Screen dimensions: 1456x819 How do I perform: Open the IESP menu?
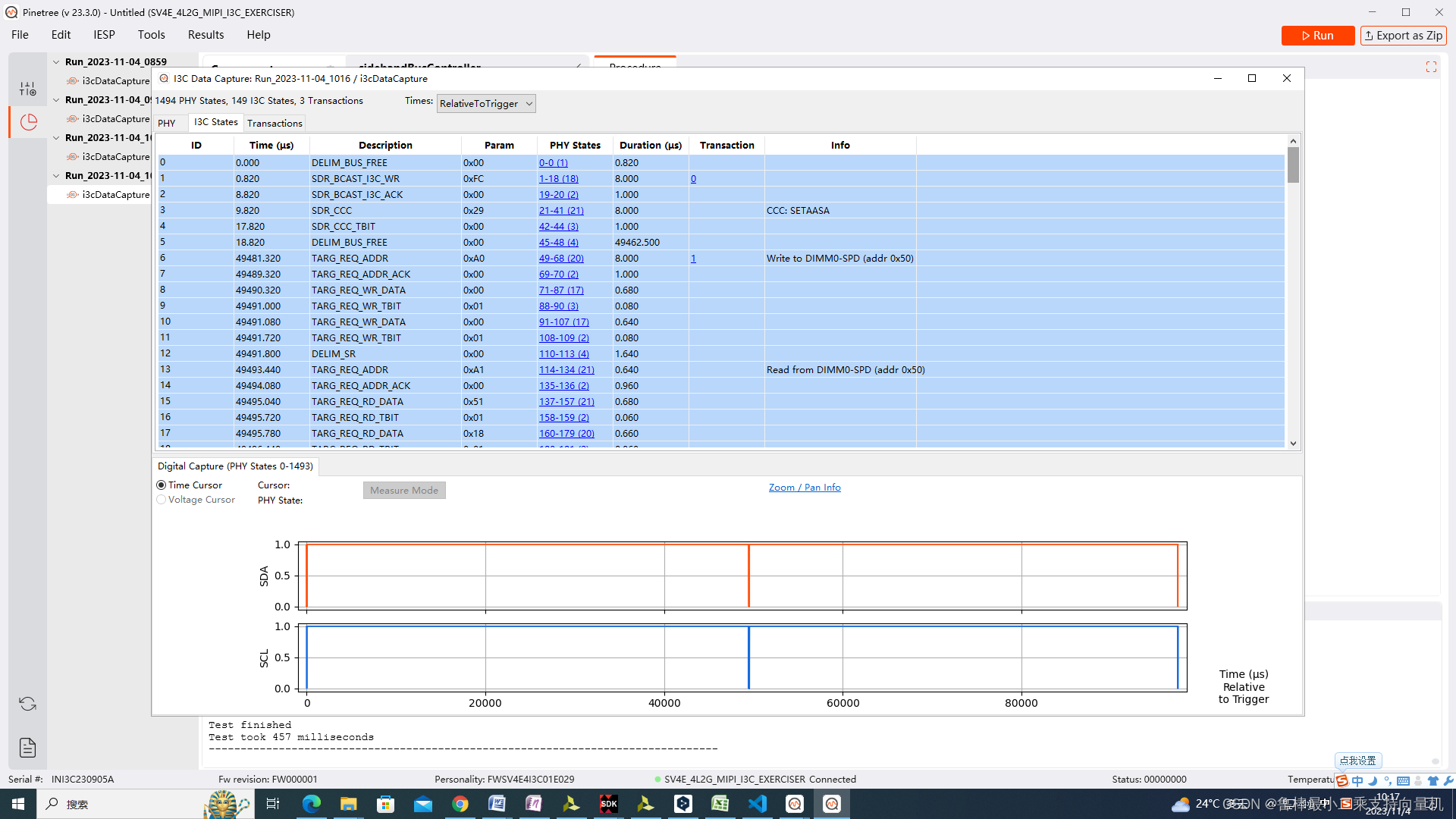[x=104, y=35]
